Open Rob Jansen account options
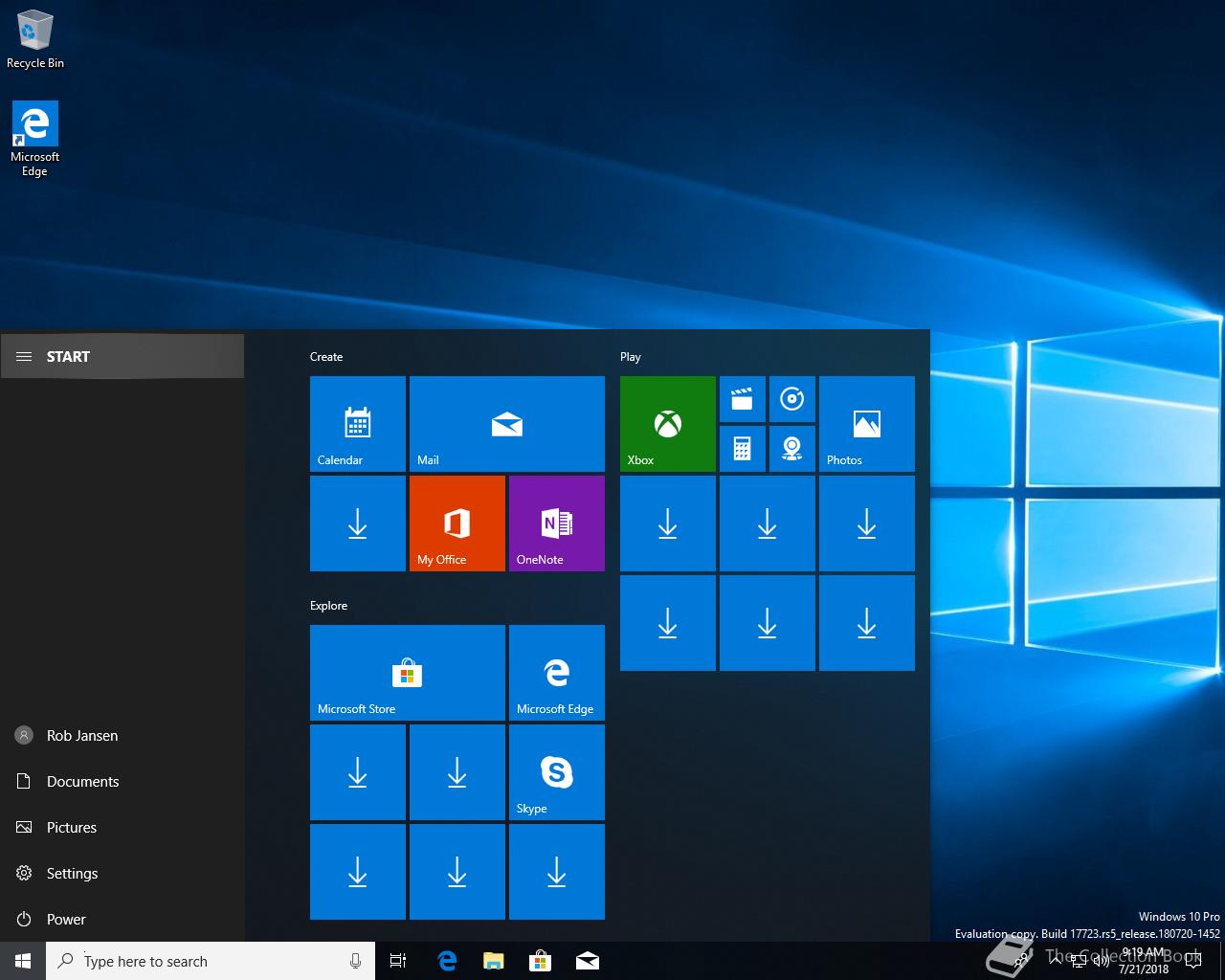 [x=122, y=735]
